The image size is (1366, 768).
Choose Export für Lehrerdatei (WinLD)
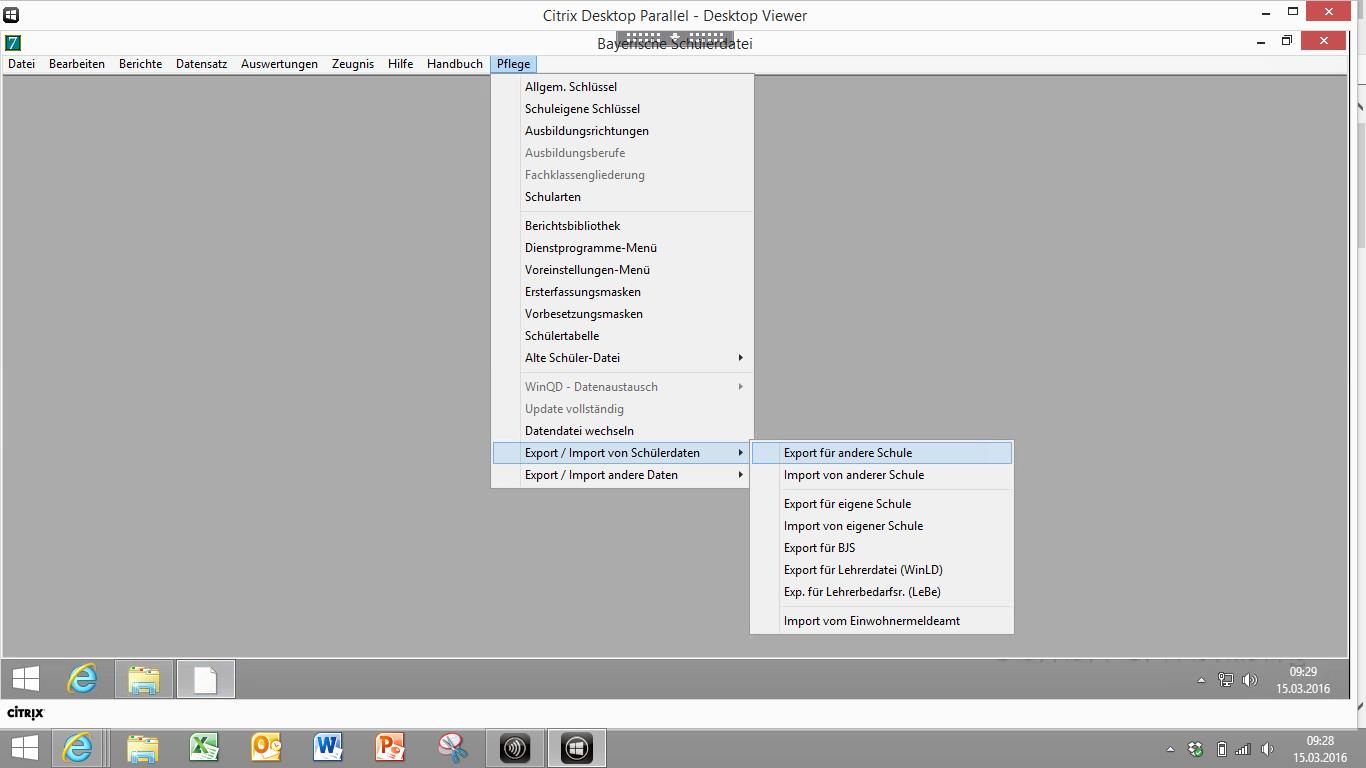click(882, 570)
